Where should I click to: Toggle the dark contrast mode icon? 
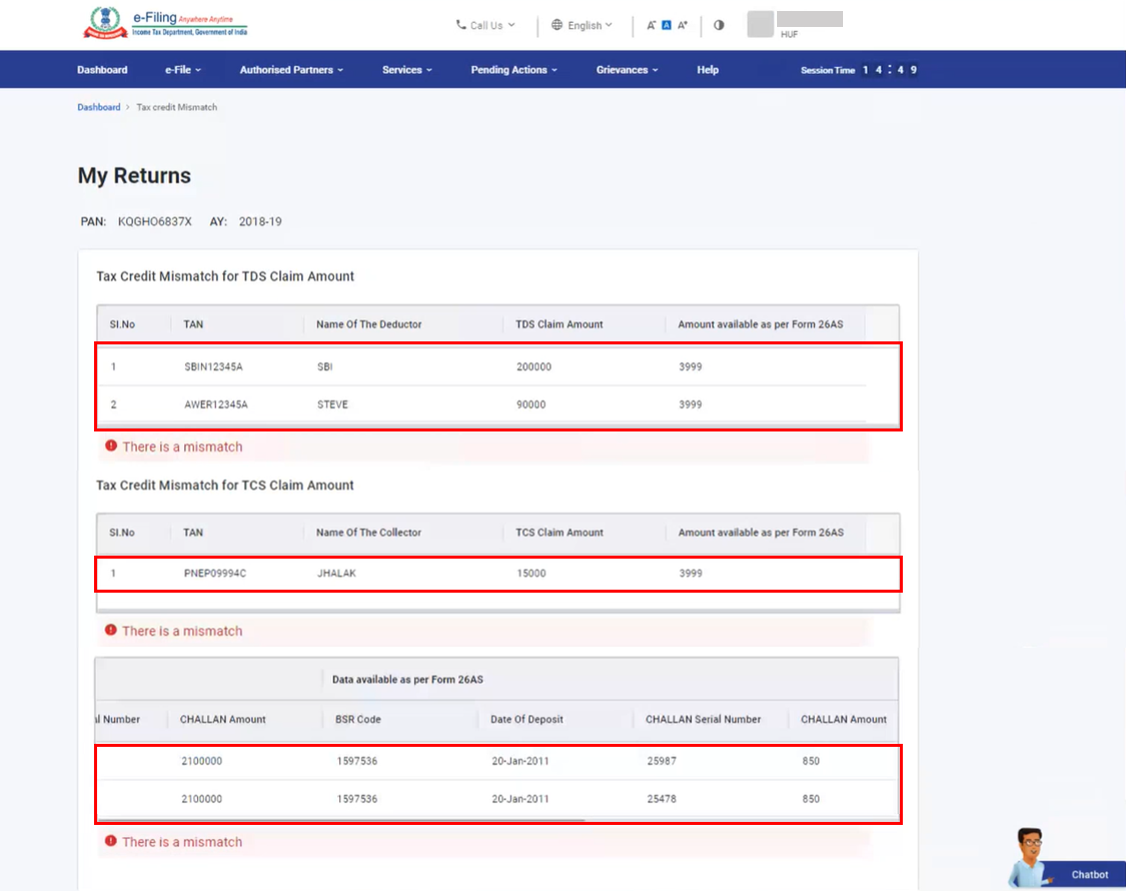[x=718, y=25]
